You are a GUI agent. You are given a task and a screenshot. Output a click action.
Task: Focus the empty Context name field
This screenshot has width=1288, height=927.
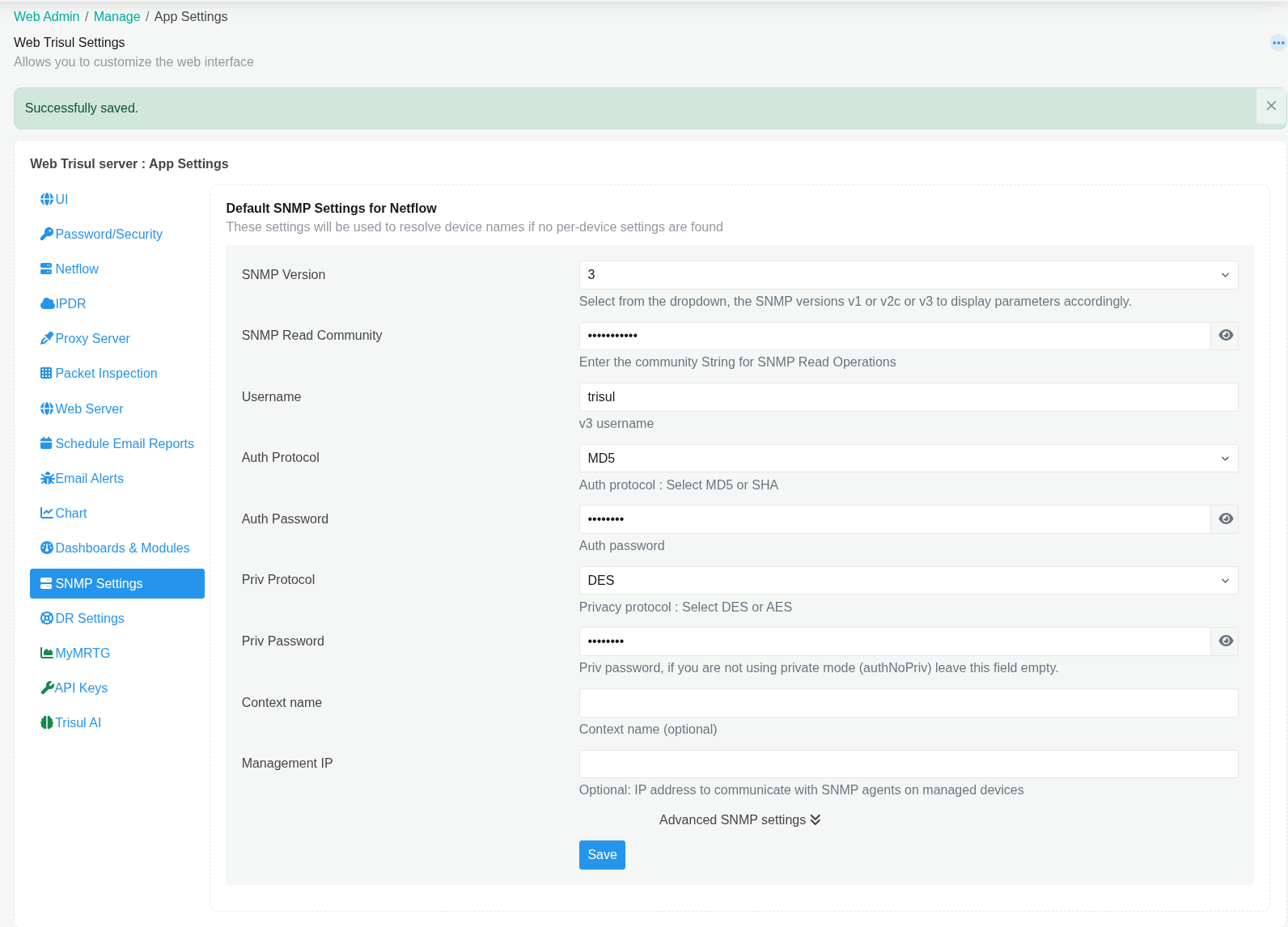(909, 703)
